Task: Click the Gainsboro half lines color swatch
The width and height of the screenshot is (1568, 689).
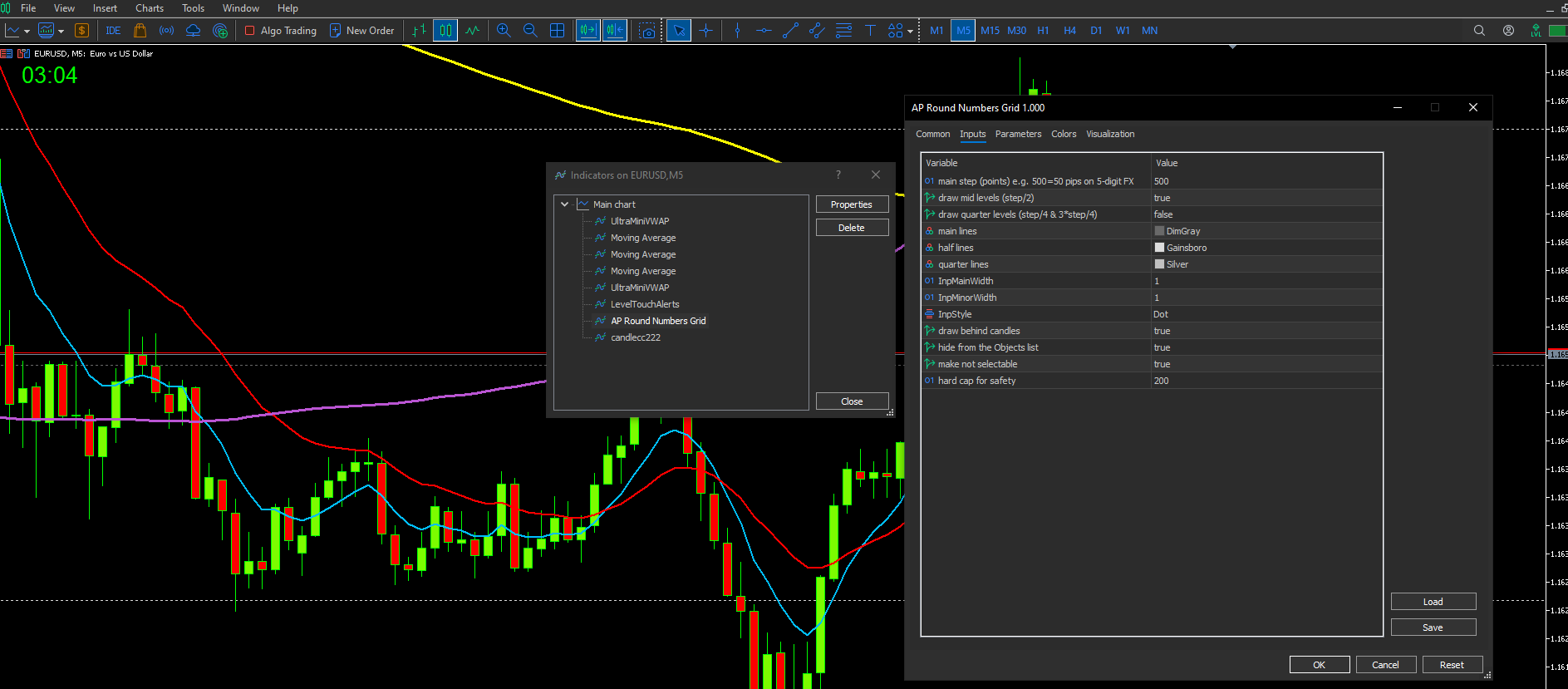Action: [x=1159, y=248]
